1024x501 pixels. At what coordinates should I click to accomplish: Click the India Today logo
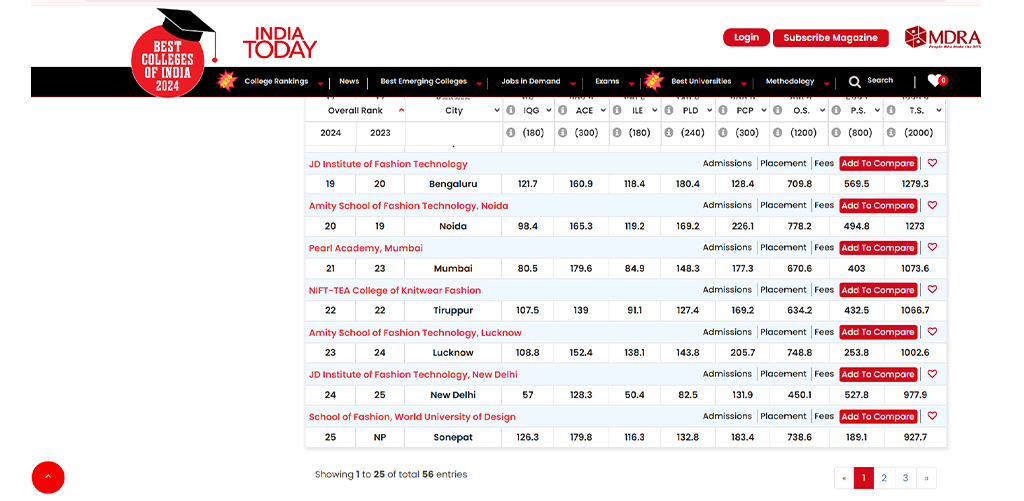click(279, 42)
